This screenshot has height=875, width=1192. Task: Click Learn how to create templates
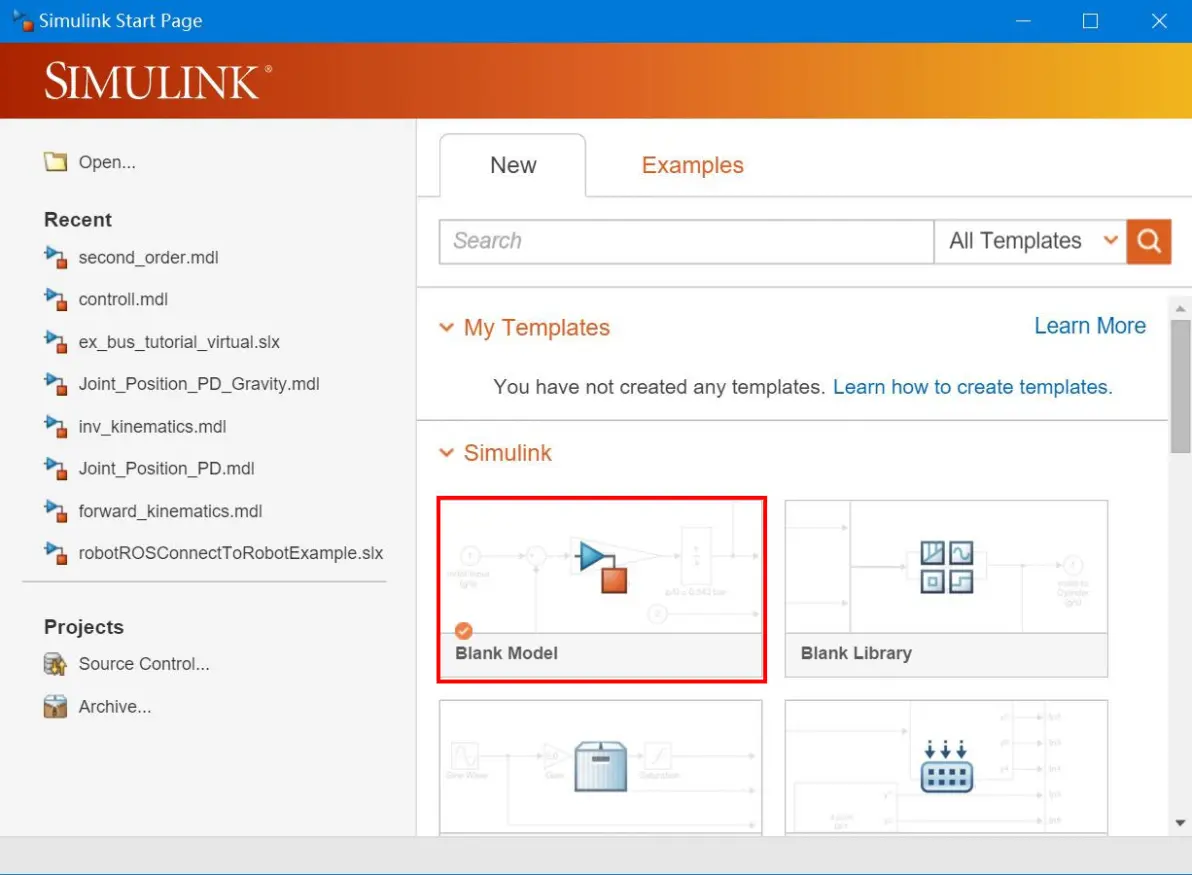(x=972, y=387)
